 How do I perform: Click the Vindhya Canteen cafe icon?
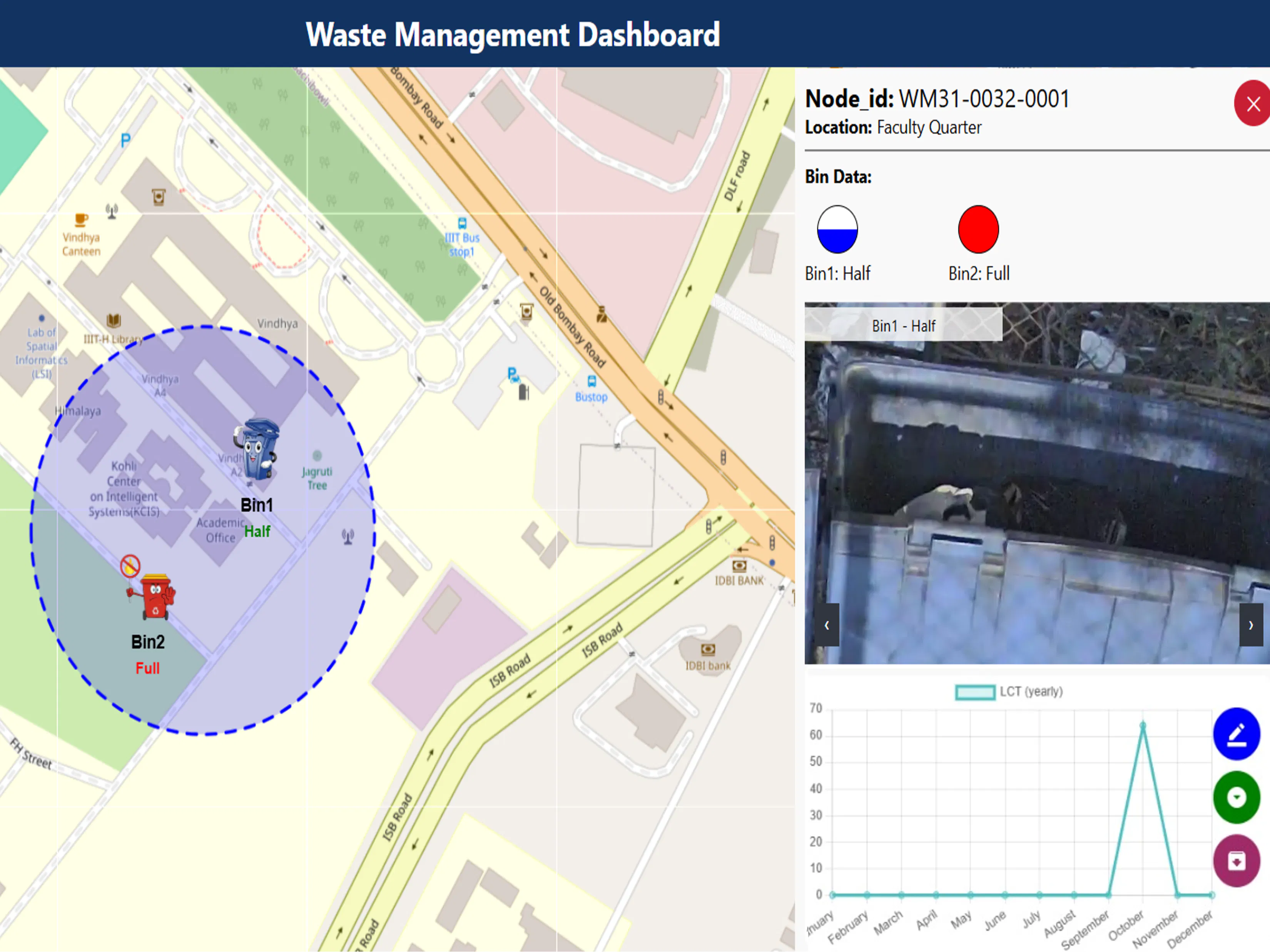[x=81, y=220]
